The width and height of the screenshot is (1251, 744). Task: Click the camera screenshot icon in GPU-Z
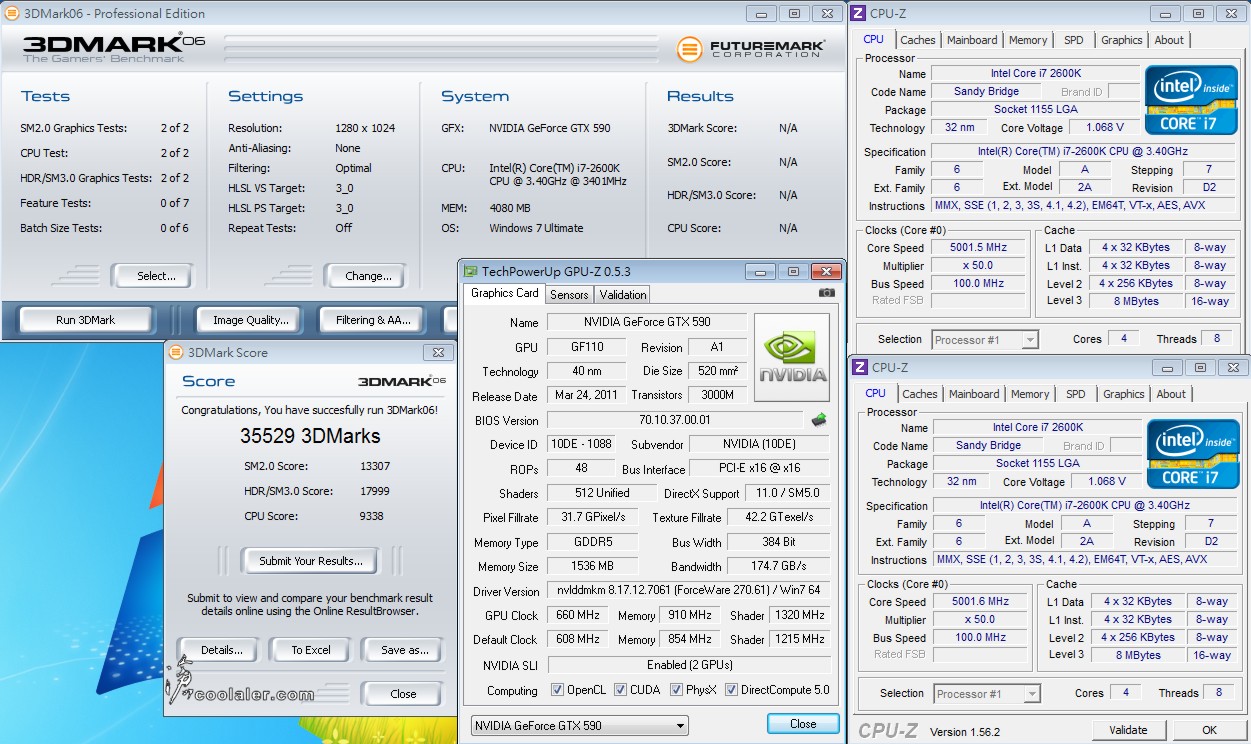pos(827,293)
